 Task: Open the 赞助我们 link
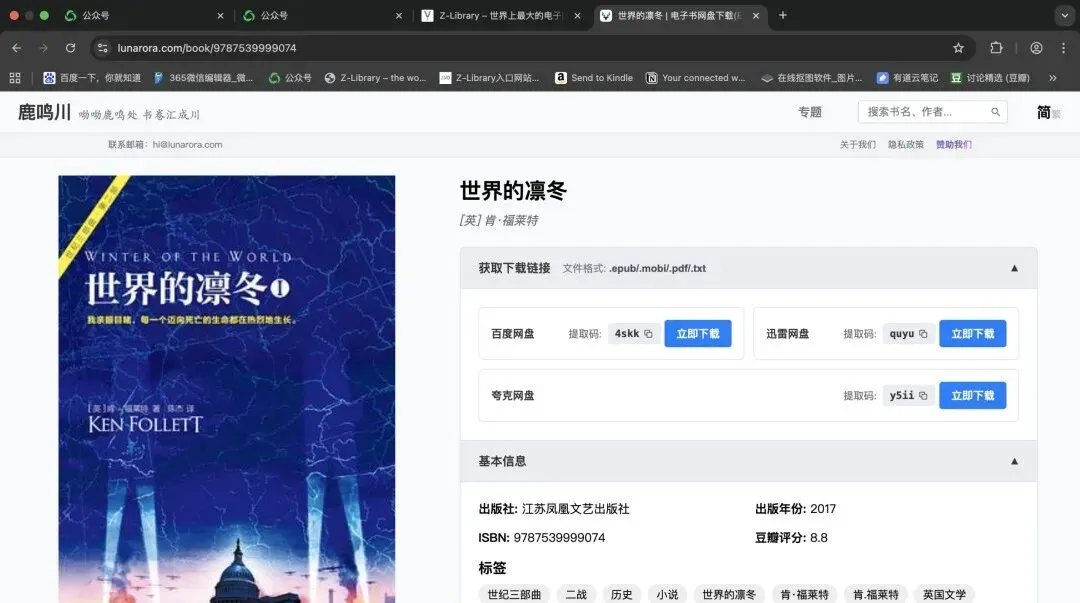tap(954, 145)
